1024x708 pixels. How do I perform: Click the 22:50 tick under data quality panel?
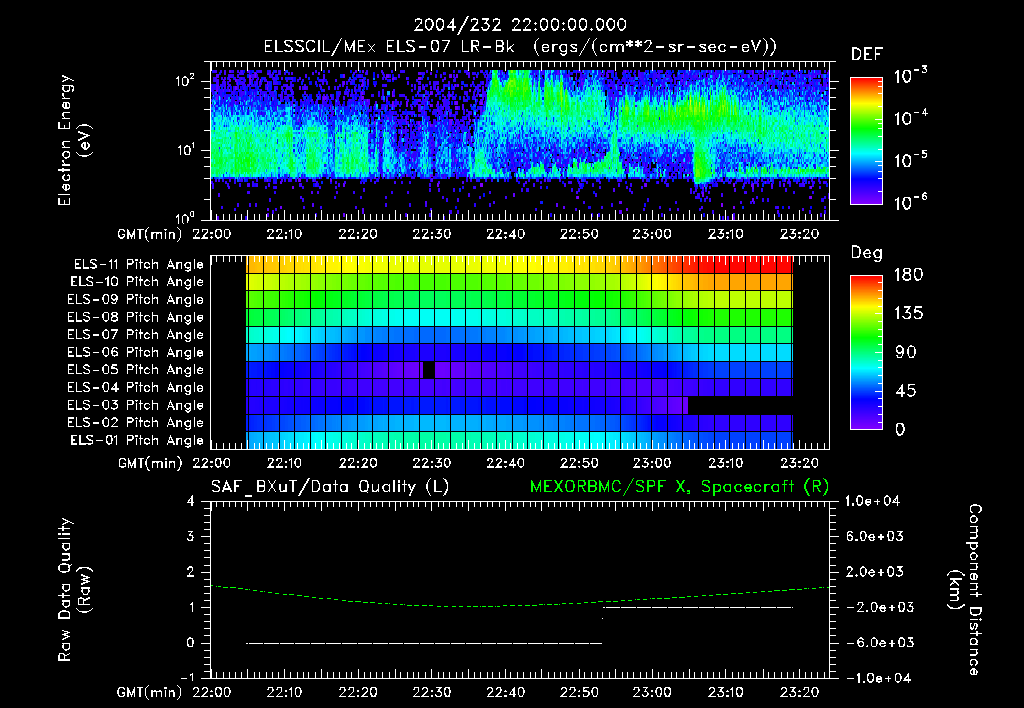[579, 692]
